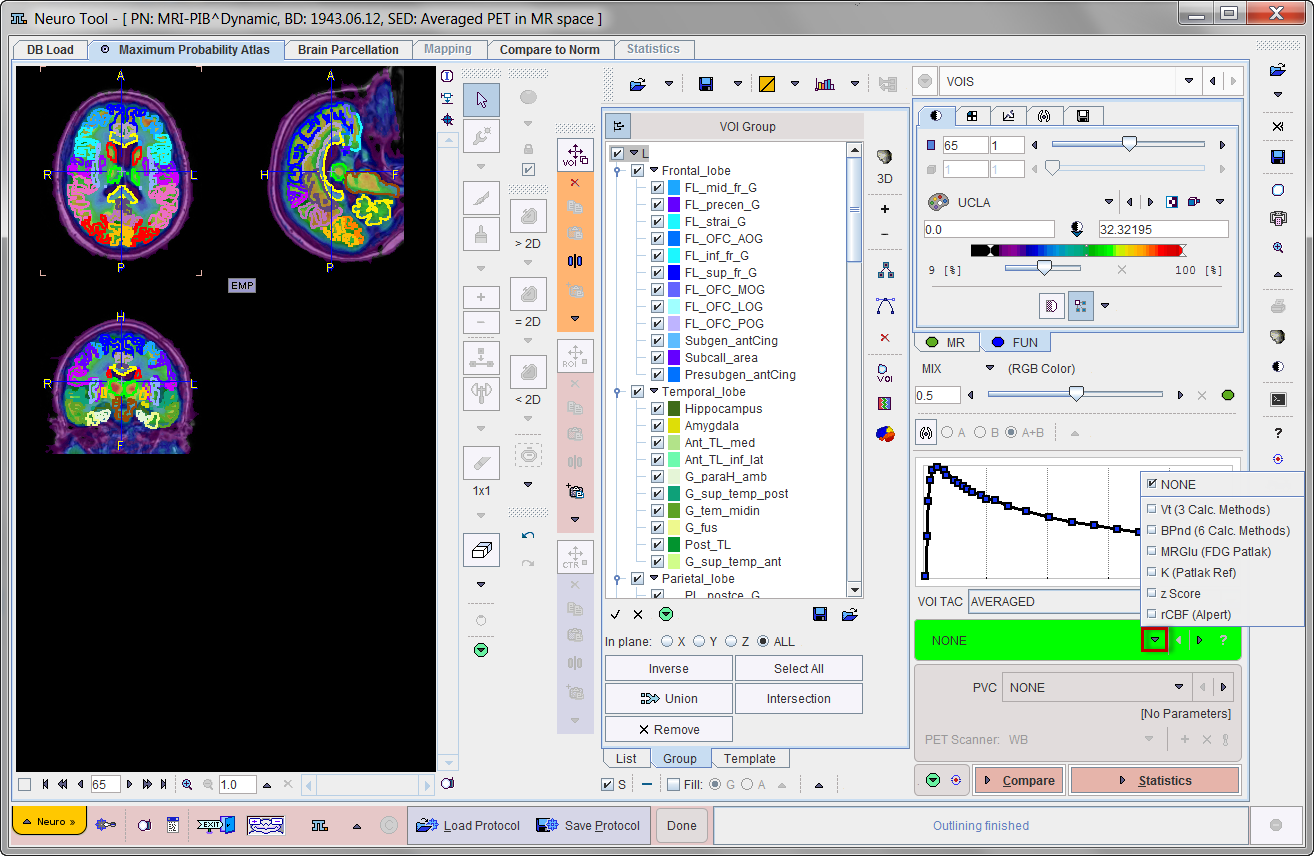Viewport: 1314px width, 856px height.
Task: Click the save VOI diskette icon
Action: coord(706,84)
